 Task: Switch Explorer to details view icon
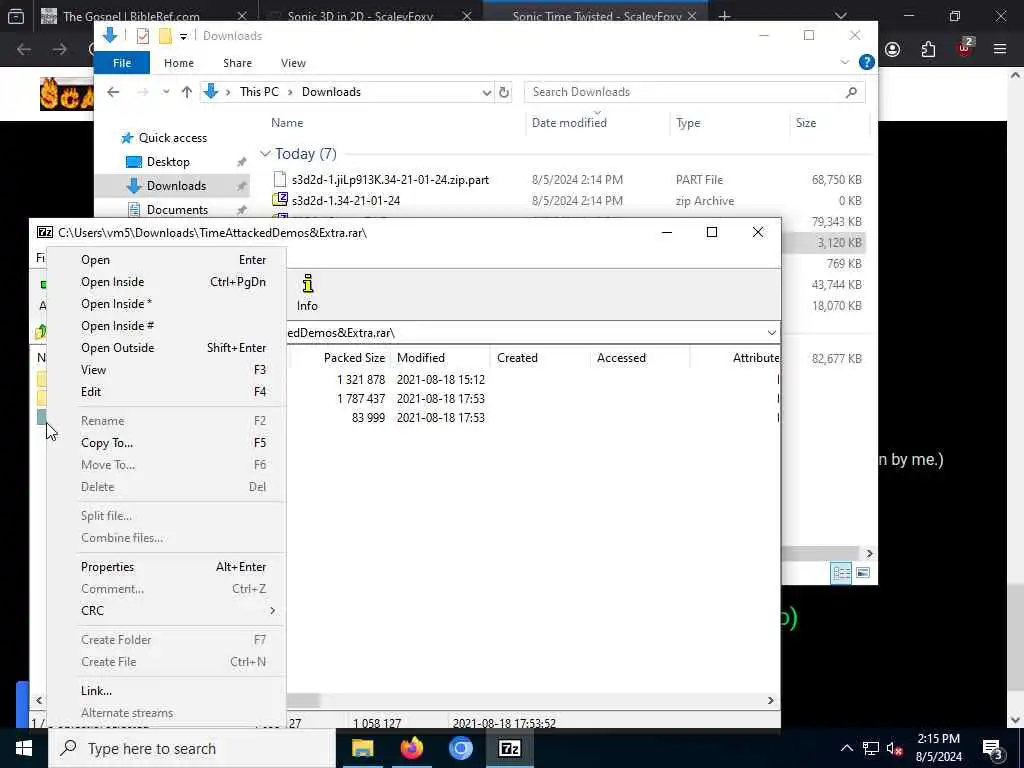click(841, 573)
